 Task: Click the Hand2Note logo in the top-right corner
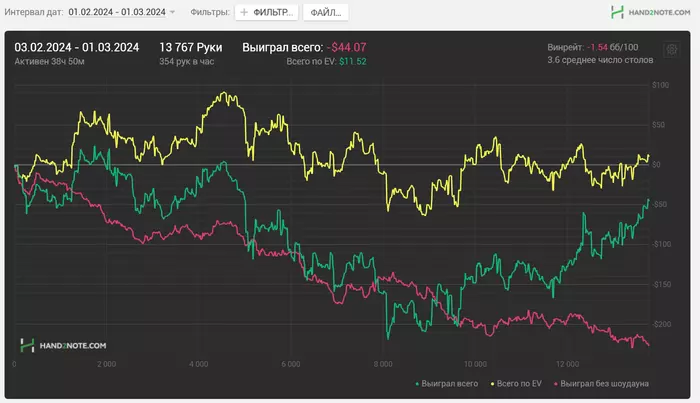pyautogui.click(x=650, y=12)
